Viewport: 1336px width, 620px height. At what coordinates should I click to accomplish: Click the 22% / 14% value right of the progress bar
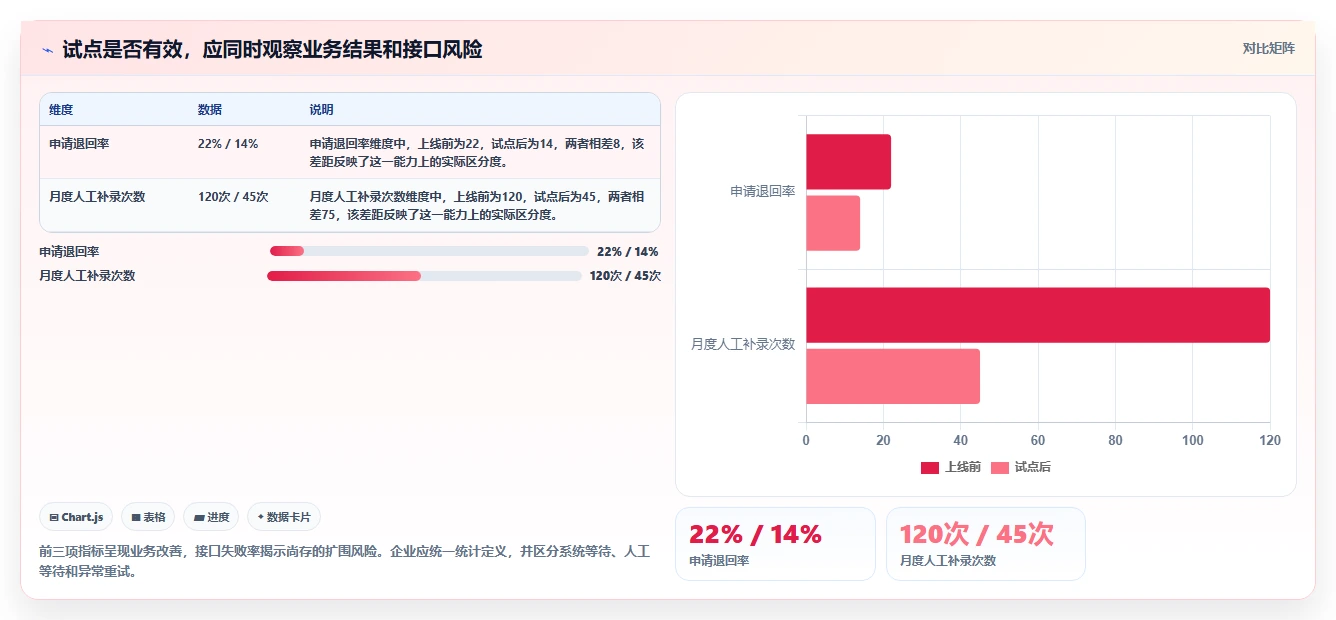[x=628, y=252]
